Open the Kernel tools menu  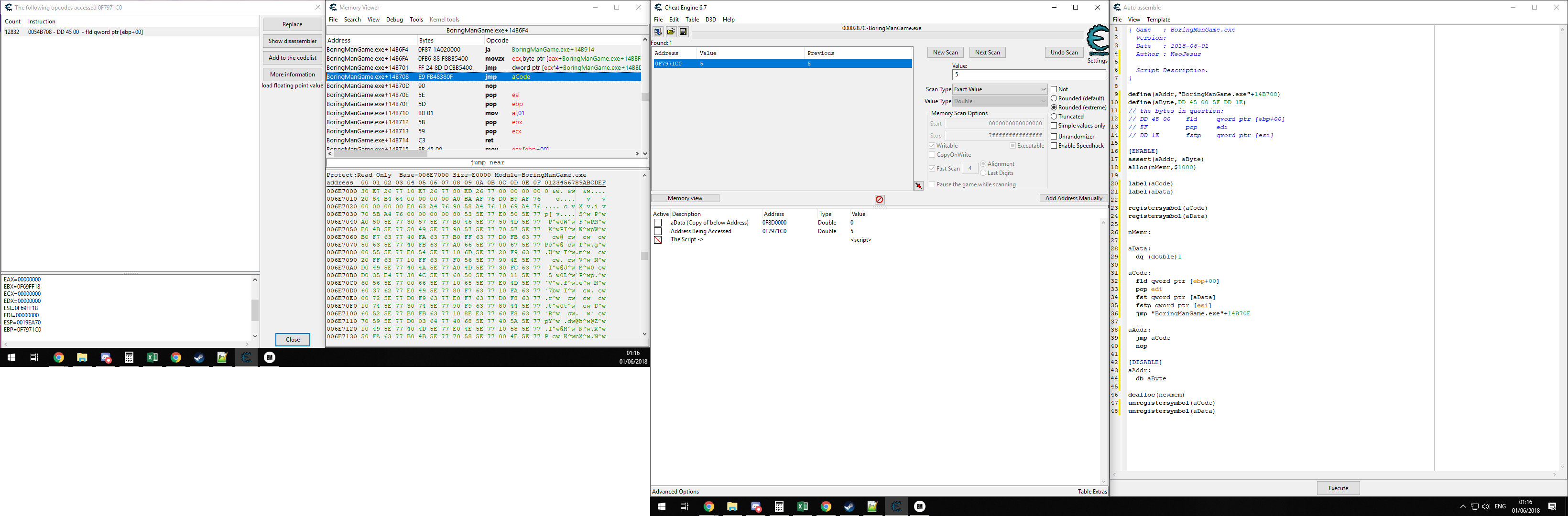(445, 20)
